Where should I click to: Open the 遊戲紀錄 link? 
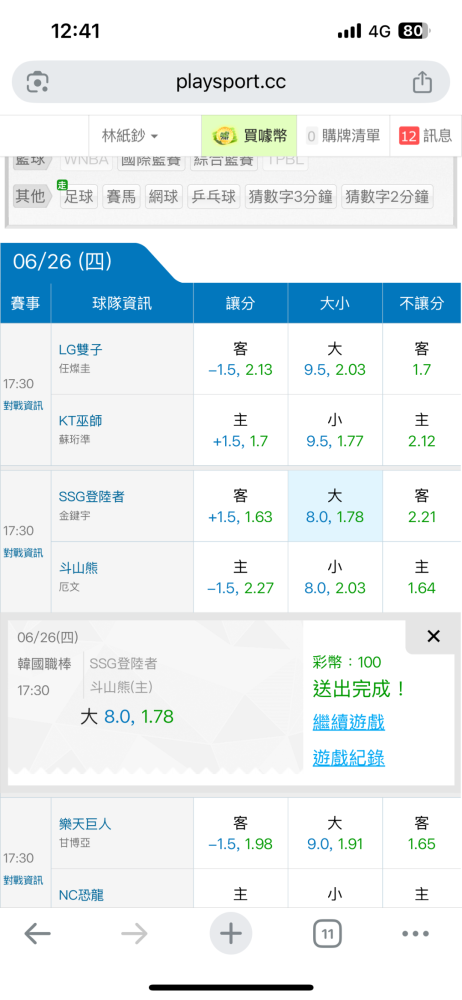(349, 758)
